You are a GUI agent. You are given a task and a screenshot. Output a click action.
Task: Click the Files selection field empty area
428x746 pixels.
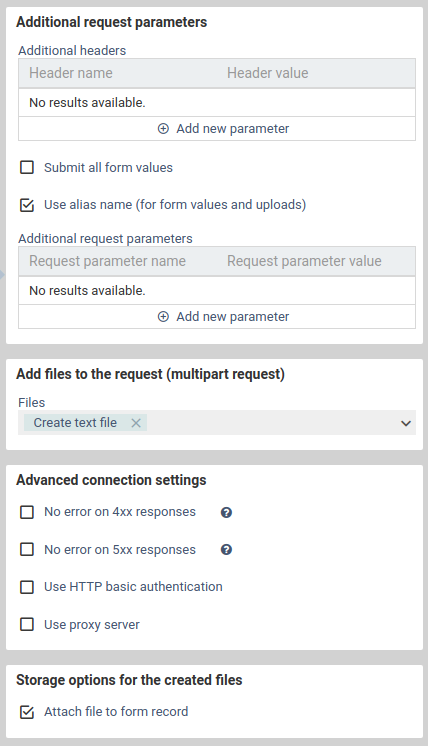tap(271, 423)
